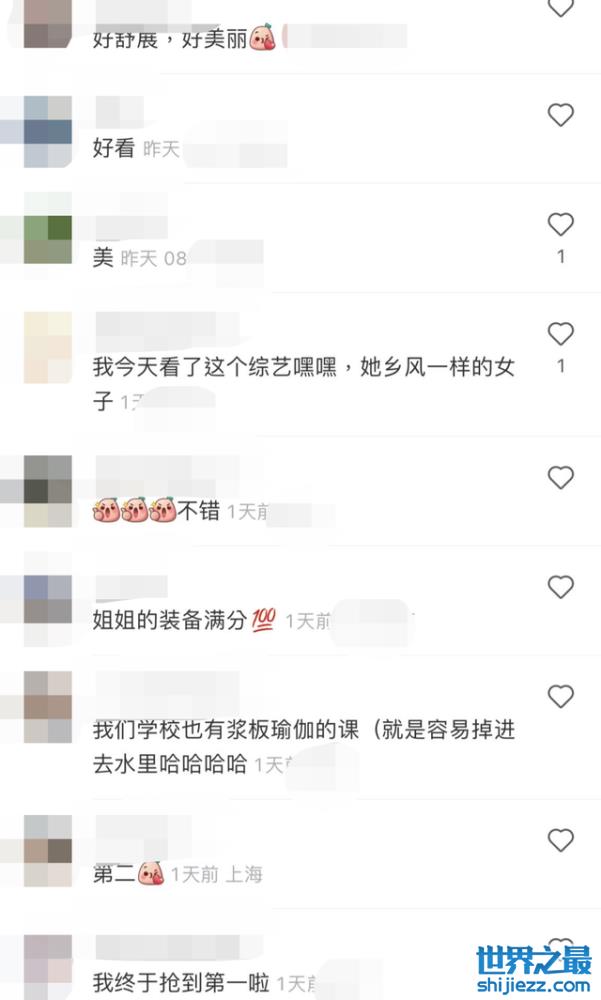Screen dimensions: 601x1000
Task: Tap the heart beside the 美 comment
Action: [561, 224]
